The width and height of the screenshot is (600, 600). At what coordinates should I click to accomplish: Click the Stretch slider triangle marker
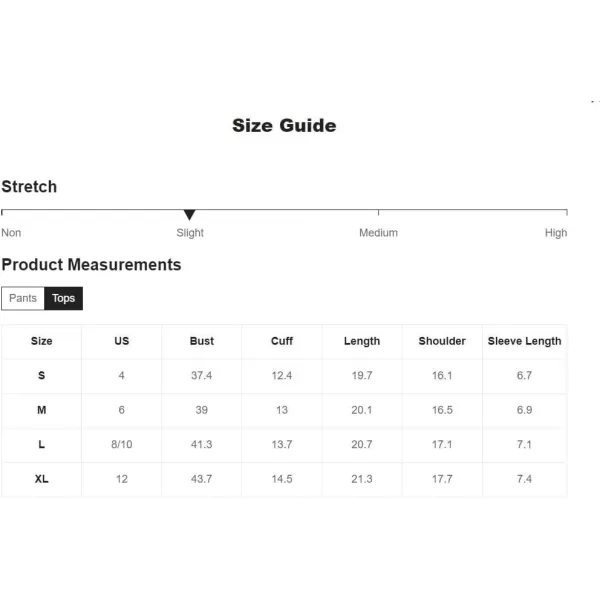189,214
